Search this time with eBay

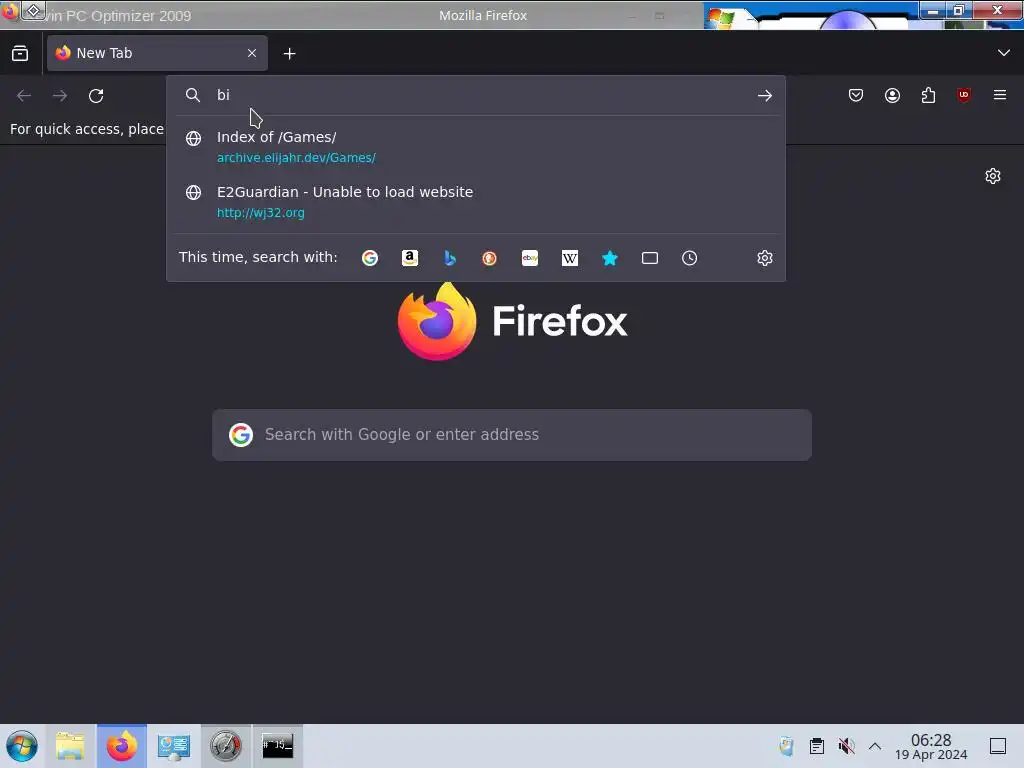[530, 258]
